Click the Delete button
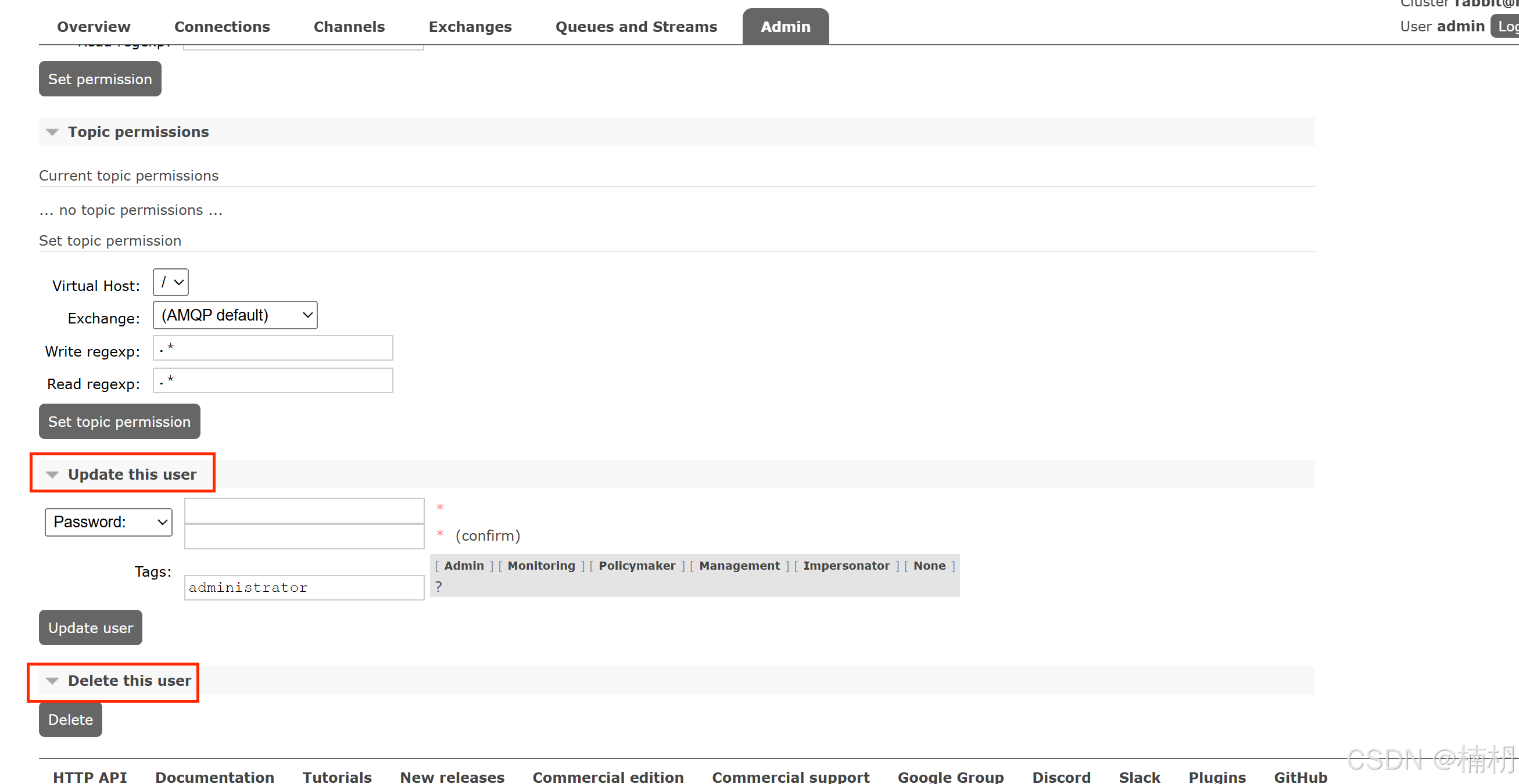 pos(70,720)
